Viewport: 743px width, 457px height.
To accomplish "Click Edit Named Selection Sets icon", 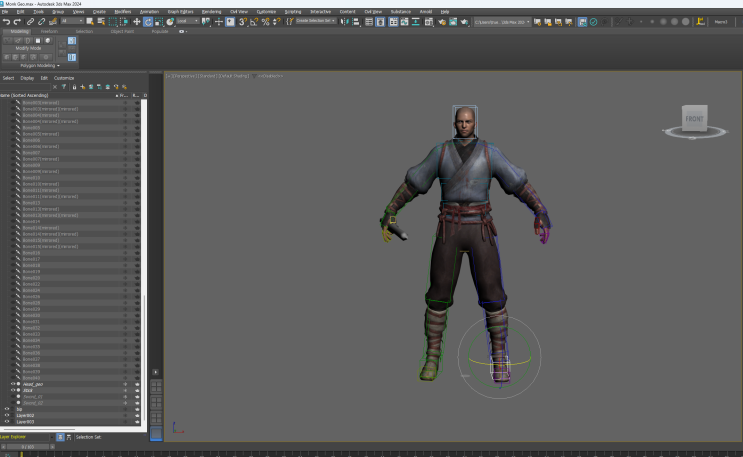I will pos(290,22).
